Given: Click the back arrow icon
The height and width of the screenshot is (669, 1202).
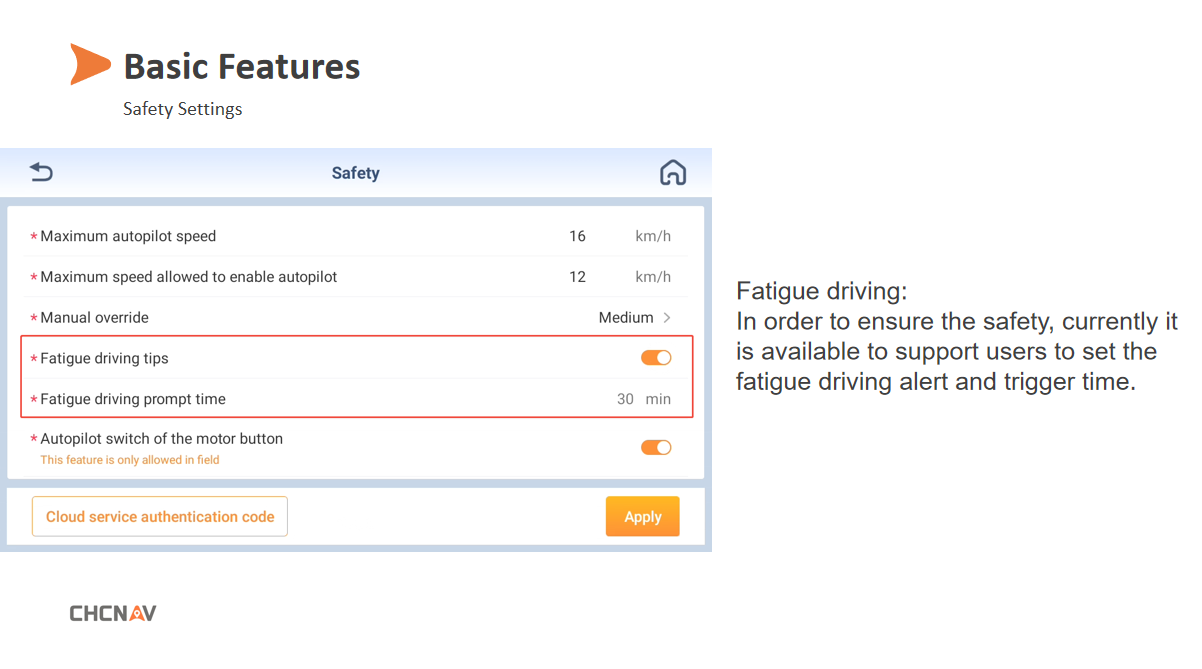Looking at the screenshot, I should click(41, 172).
